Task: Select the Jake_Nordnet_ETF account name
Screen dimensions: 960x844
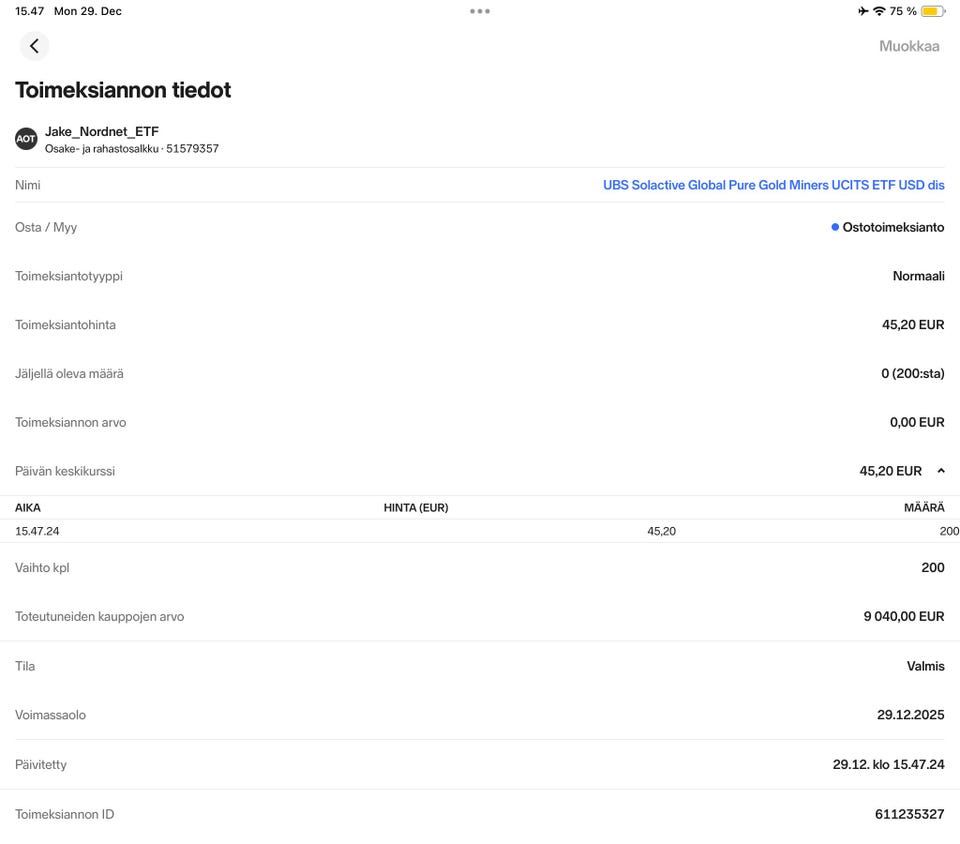Action: (102, 132)
